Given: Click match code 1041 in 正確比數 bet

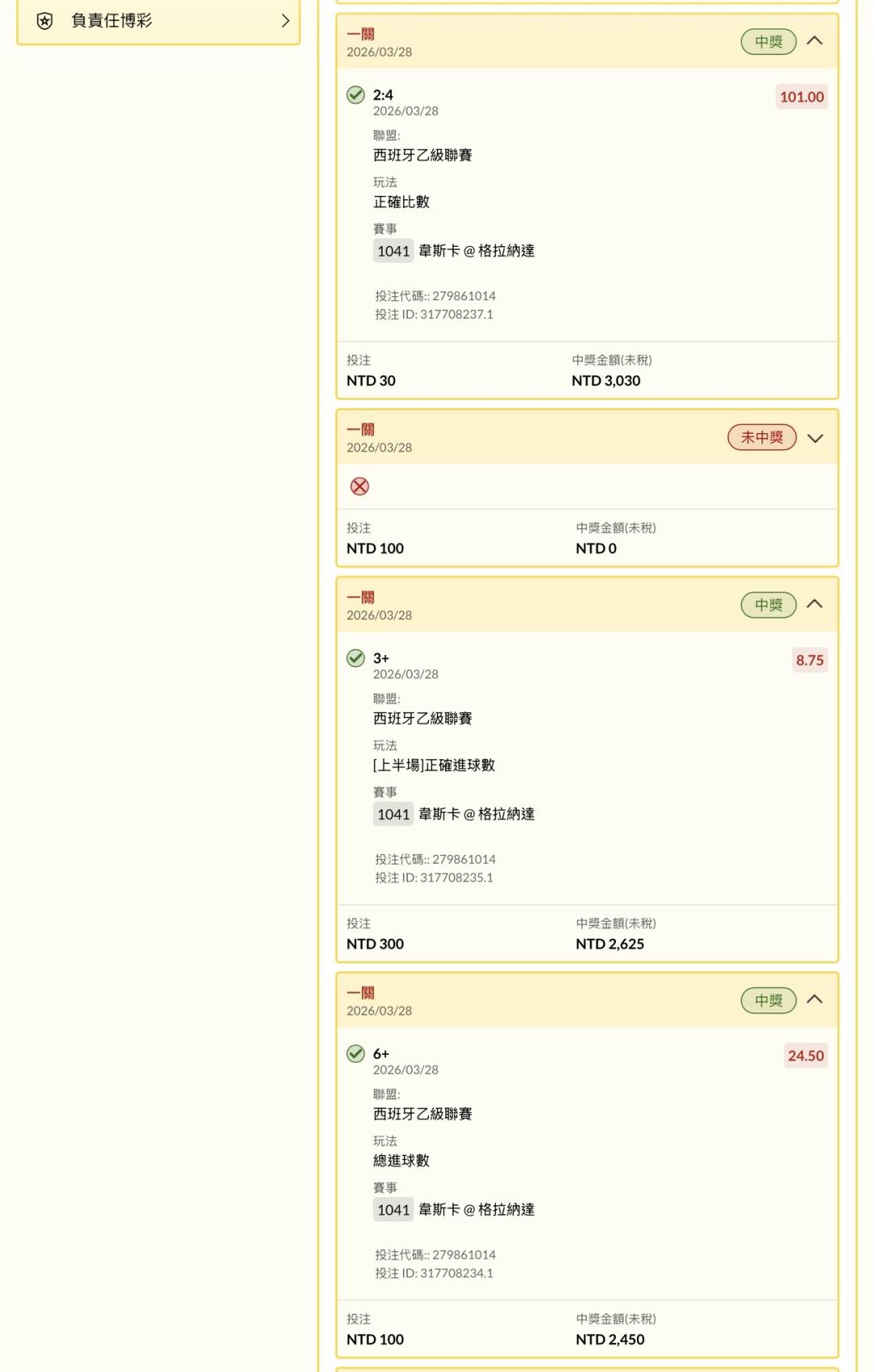Looking at the screenshot, I should pyautogui.click(x=393, y=251).
